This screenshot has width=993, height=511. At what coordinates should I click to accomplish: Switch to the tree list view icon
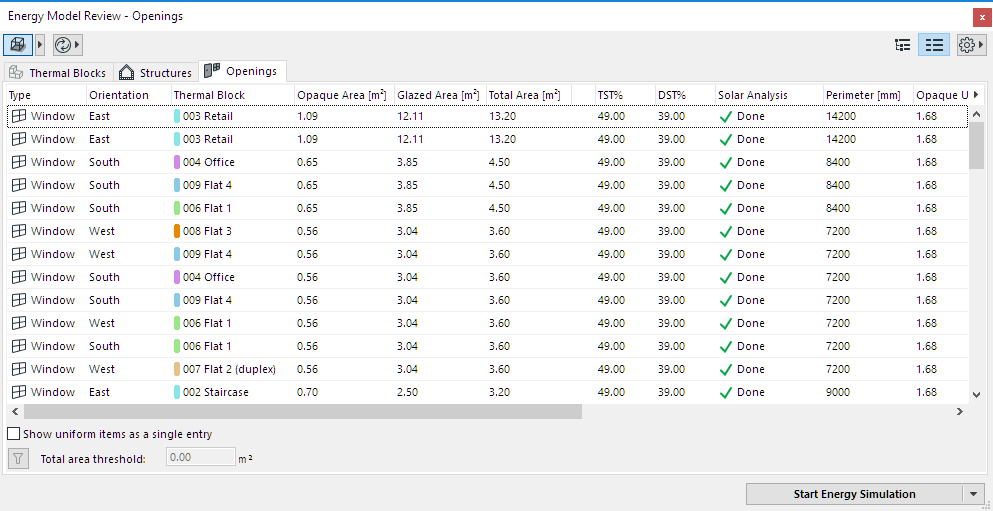coord(902,45)
